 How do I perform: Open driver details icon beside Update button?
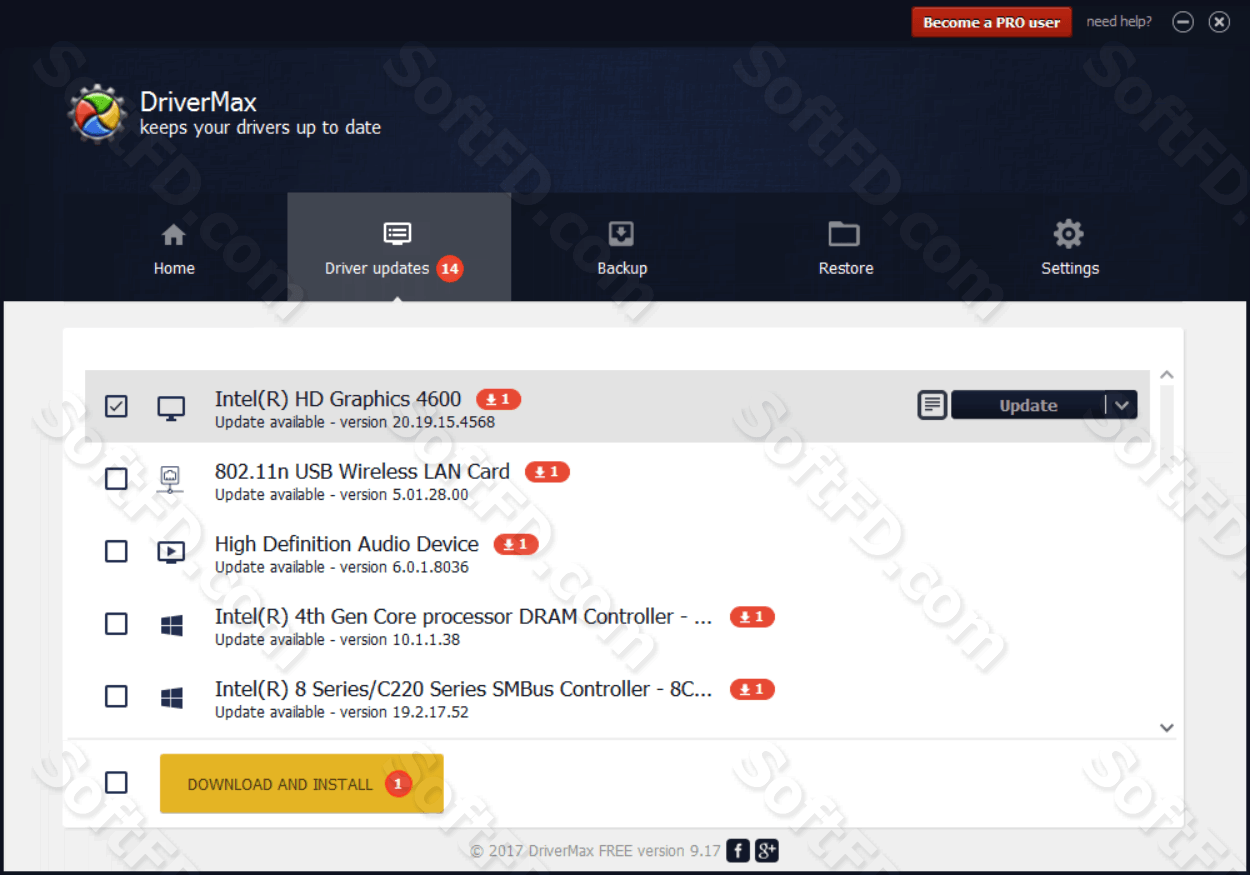(x=932, y=405)
